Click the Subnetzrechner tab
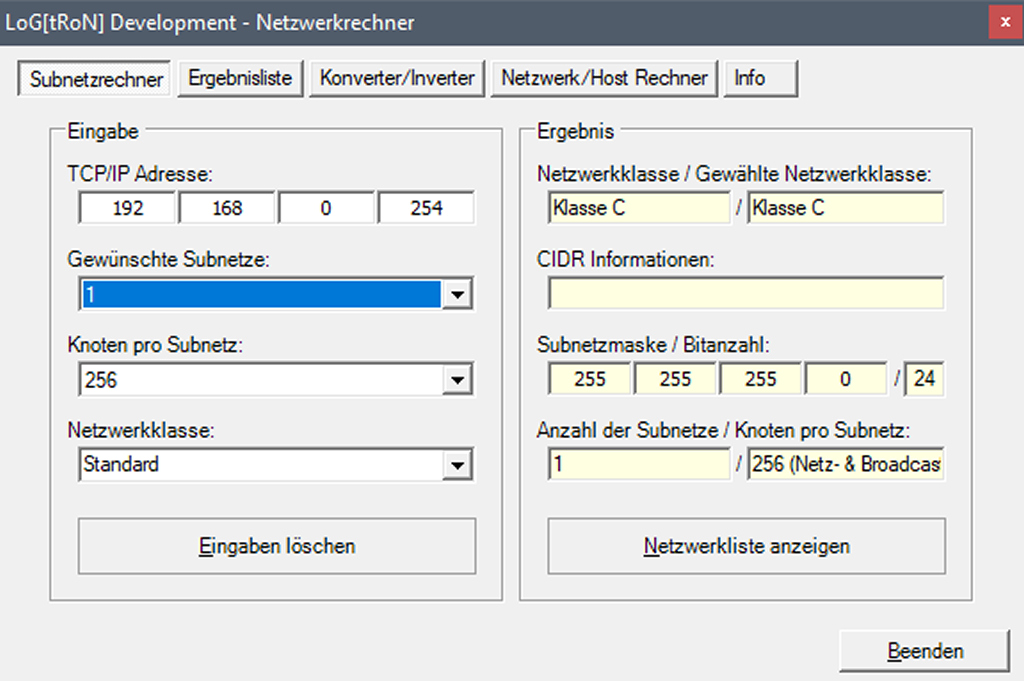Viewport: 1024px width, 681px height. click(96, 79)
